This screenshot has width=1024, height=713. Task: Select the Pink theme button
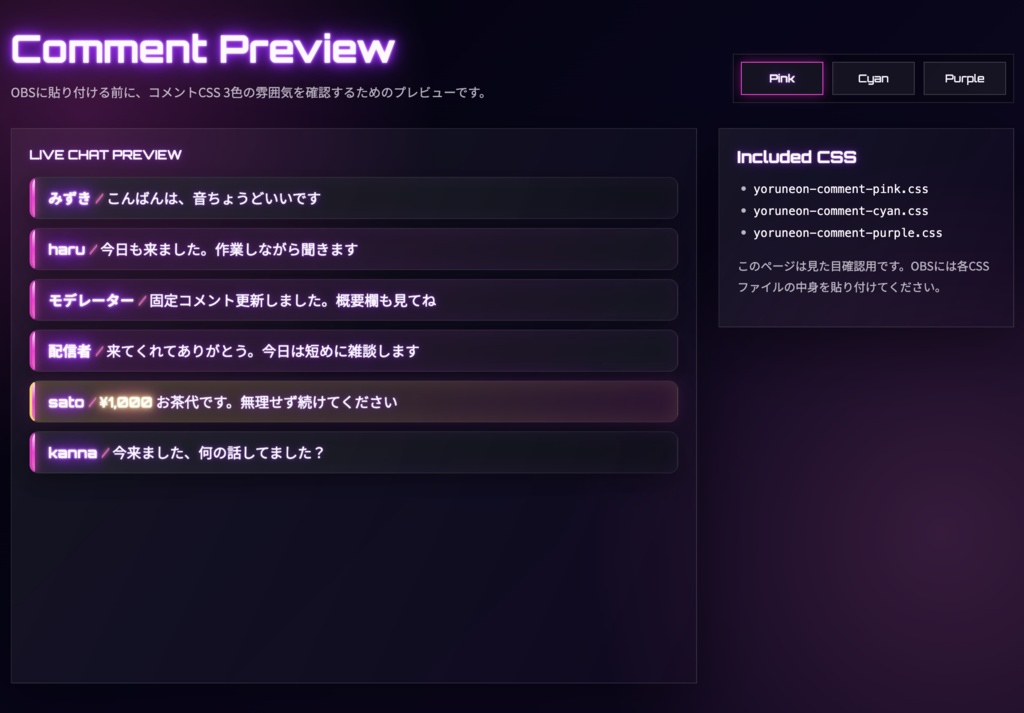coord(782,78)
